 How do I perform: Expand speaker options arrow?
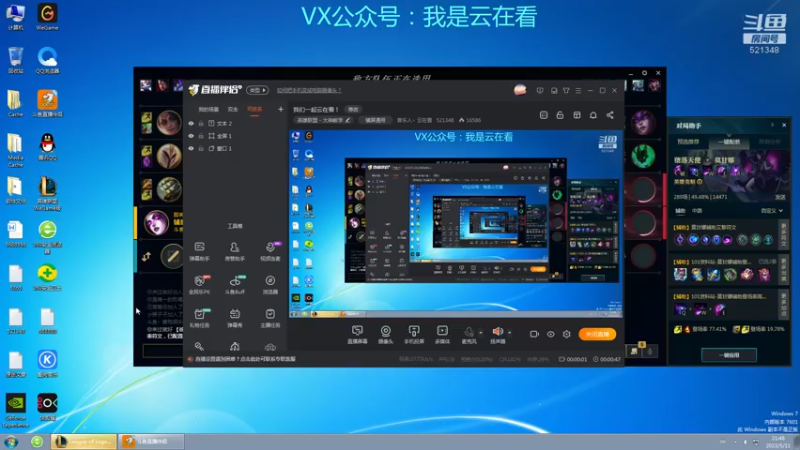pyautogui.click(x=509, y=333)
